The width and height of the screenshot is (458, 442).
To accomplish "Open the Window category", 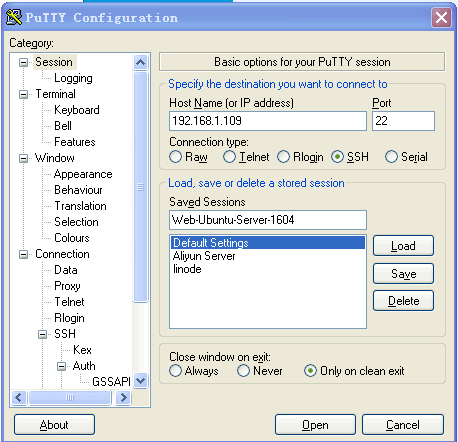I will (x=55, y=158).
